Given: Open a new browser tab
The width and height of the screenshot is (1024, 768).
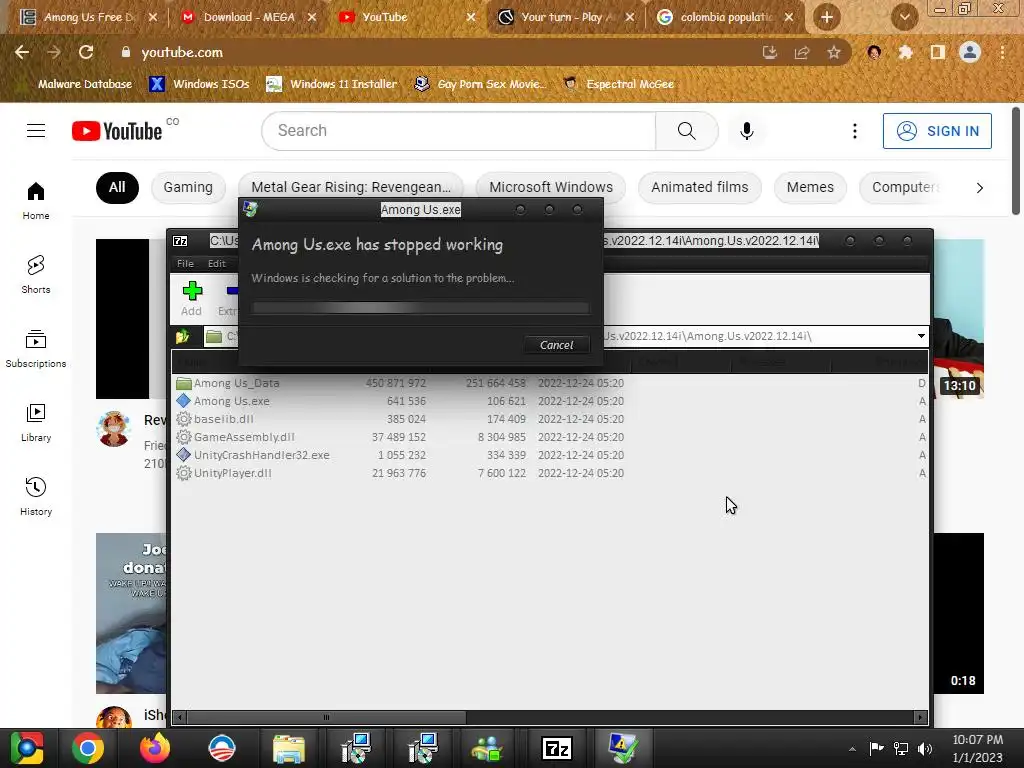Looking at the screenshot, I should tap(826, 17).
